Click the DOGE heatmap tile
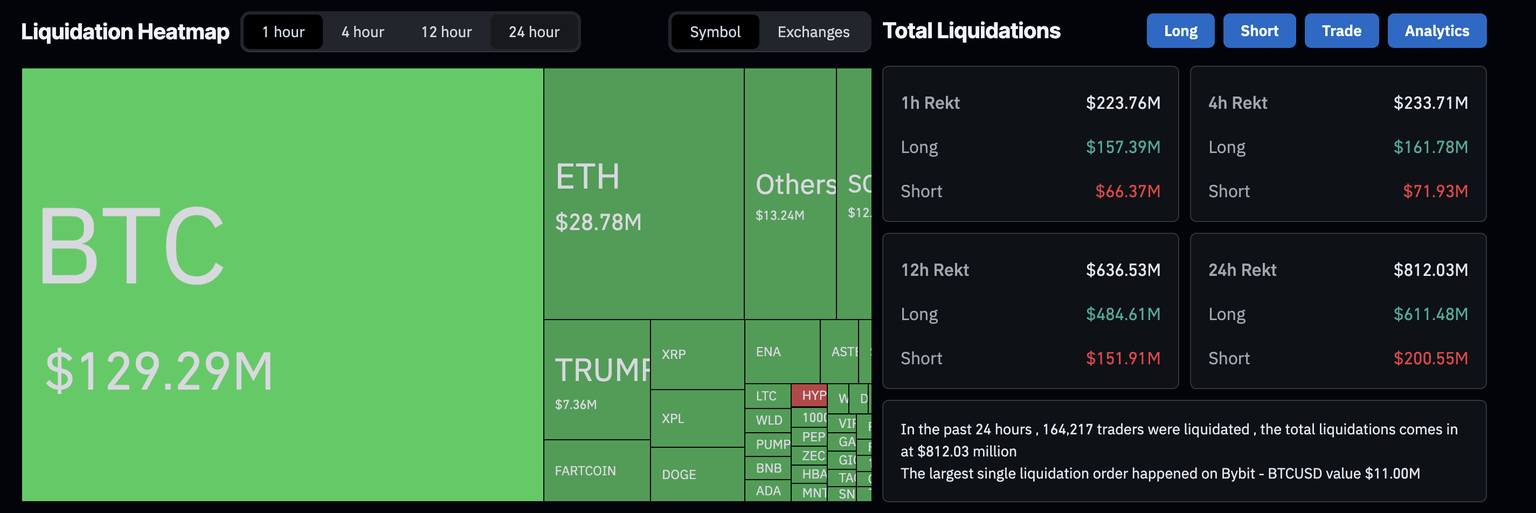1536x513 pixels. pos(697,474)
